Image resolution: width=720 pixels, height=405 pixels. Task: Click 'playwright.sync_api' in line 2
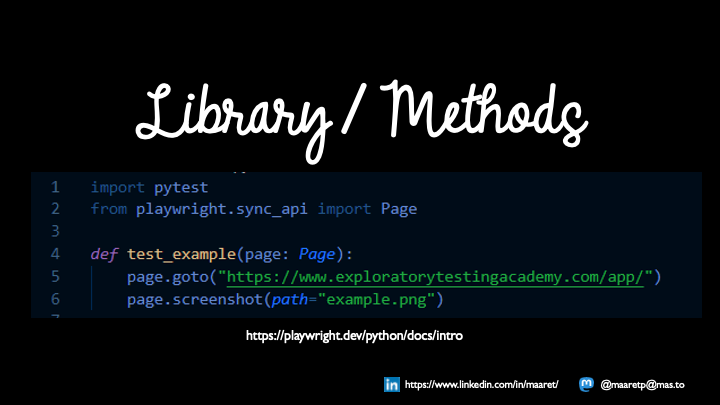point(221,209)
